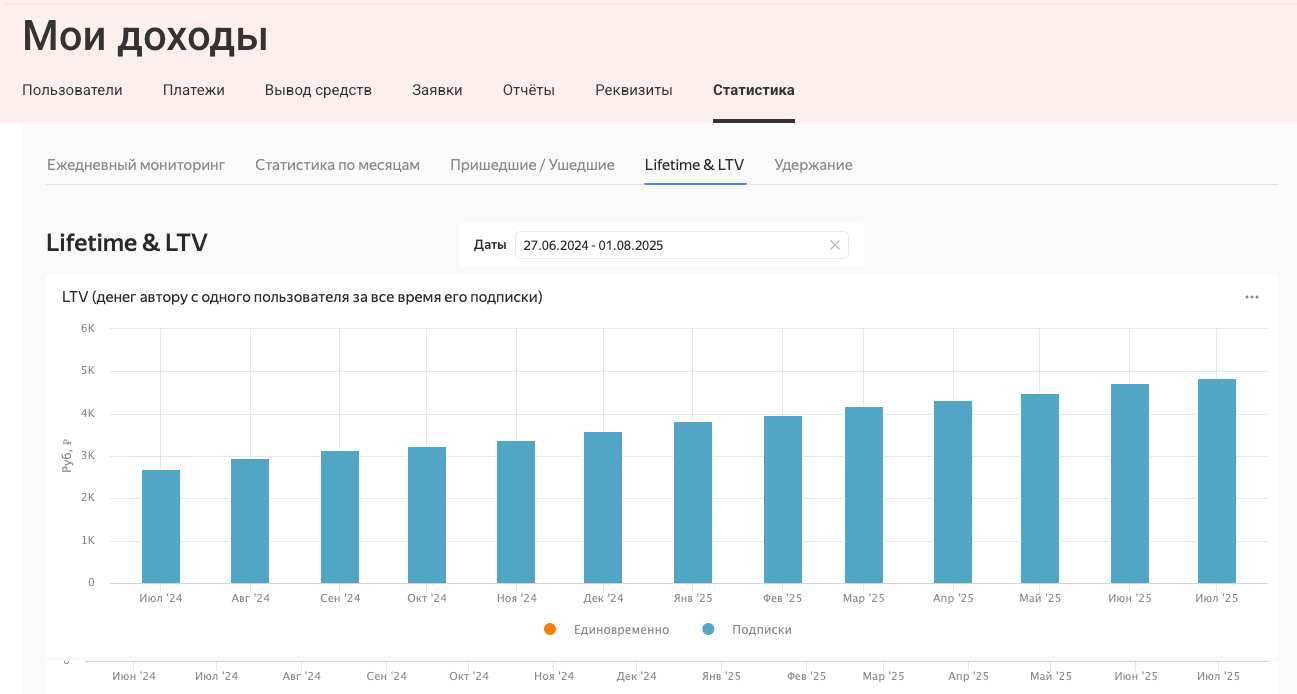Viewport: 1297px width, 694px height.
Task: Select the Lifetime & LTV tab
Action: 694,165
